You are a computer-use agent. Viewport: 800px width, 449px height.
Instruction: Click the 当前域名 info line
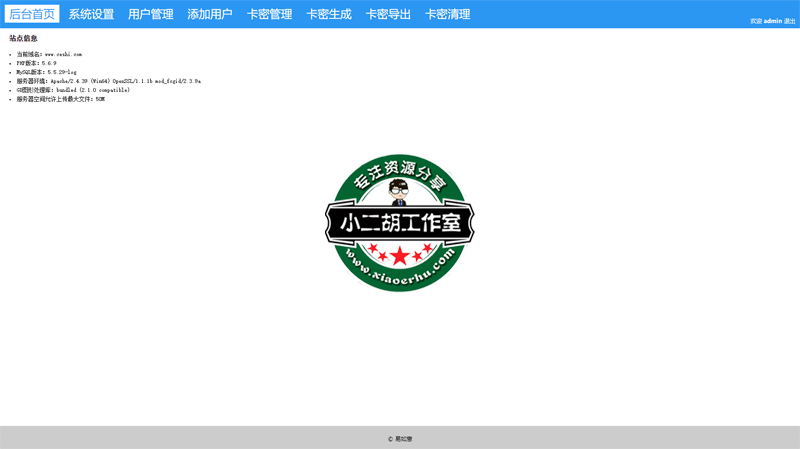(x=49, y=54)
